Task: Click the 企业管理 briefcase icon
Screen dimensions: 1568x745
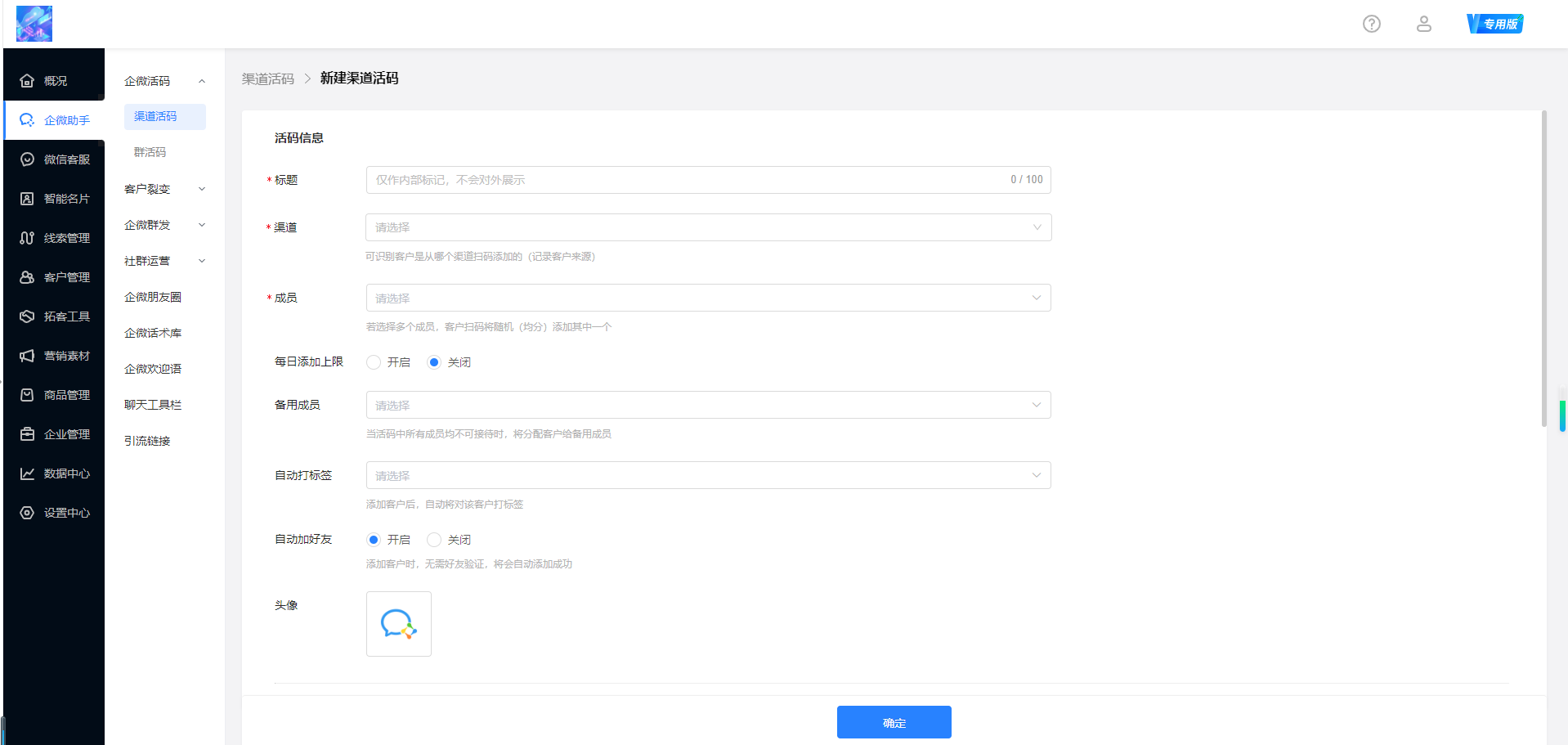Action: coord(27,434)
